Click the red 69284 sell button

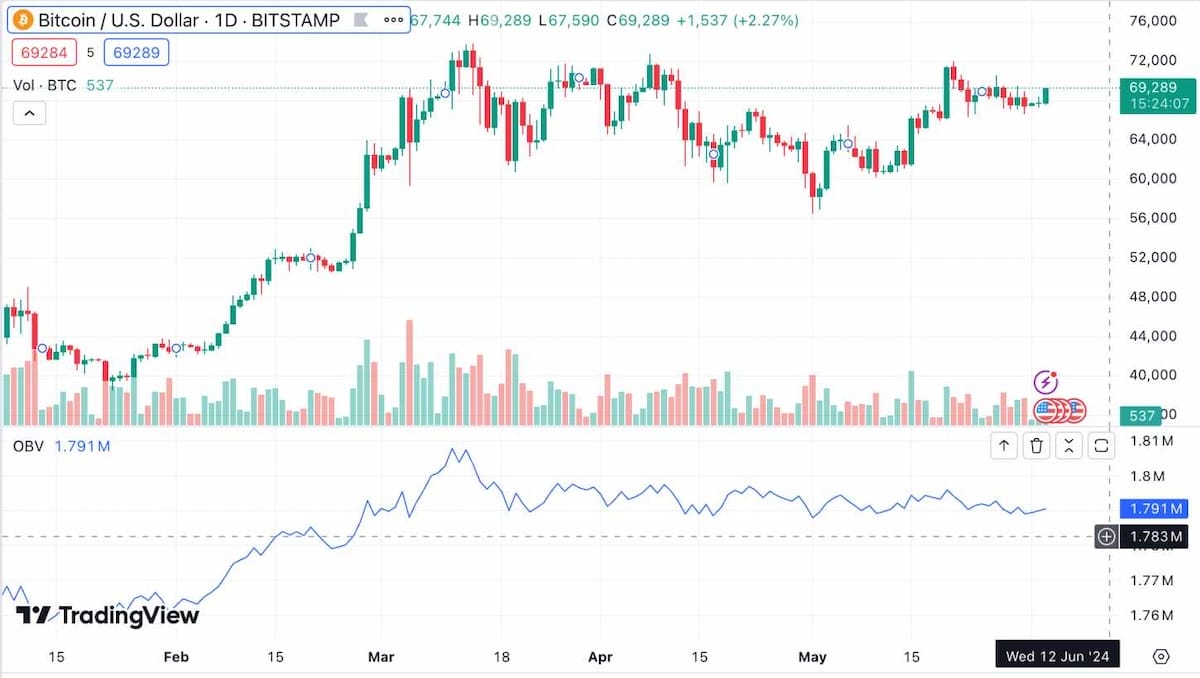pos(44,52)
